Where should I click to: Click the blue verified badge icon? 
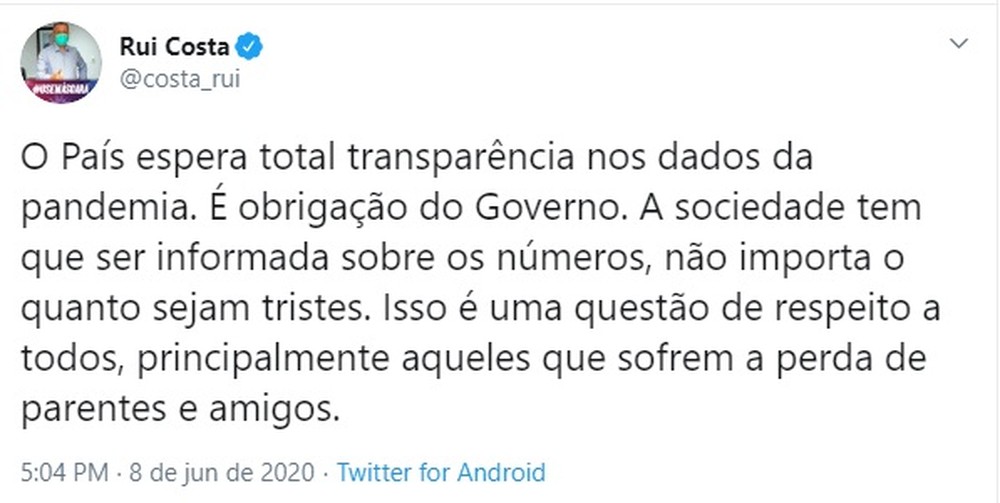(x=250, y=47)
